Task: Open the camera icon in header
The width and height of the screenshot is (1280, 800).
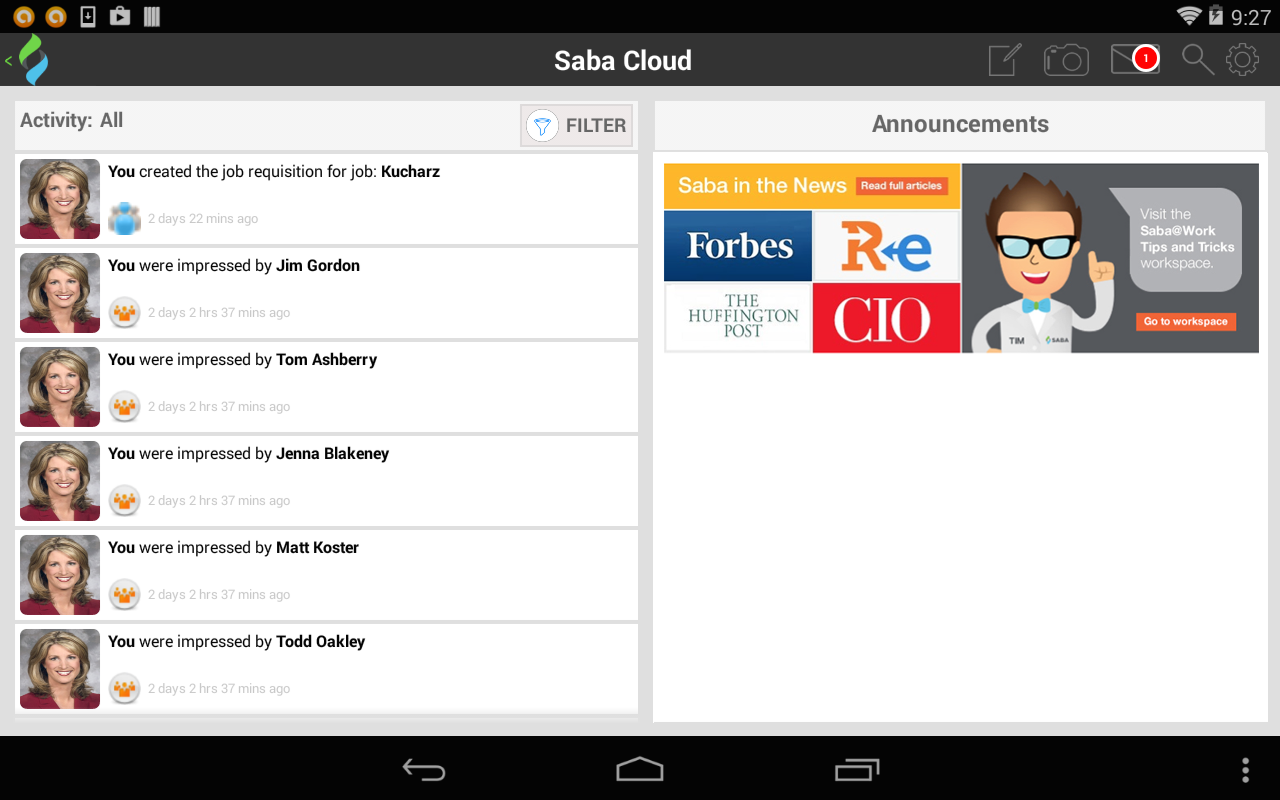Action: tap(1066, 60)
